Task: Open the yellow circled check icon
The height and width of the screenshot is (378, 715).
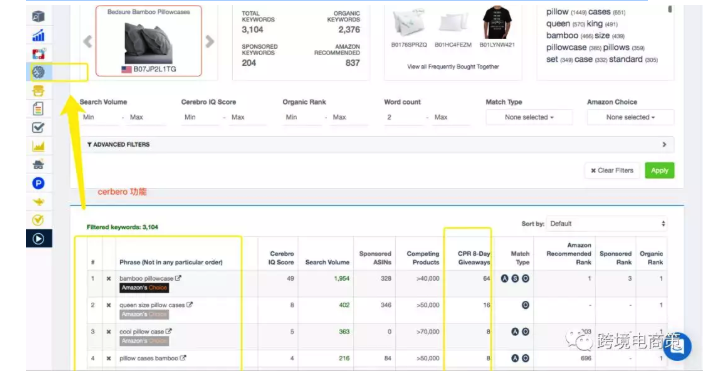Action: pos(38,220)
